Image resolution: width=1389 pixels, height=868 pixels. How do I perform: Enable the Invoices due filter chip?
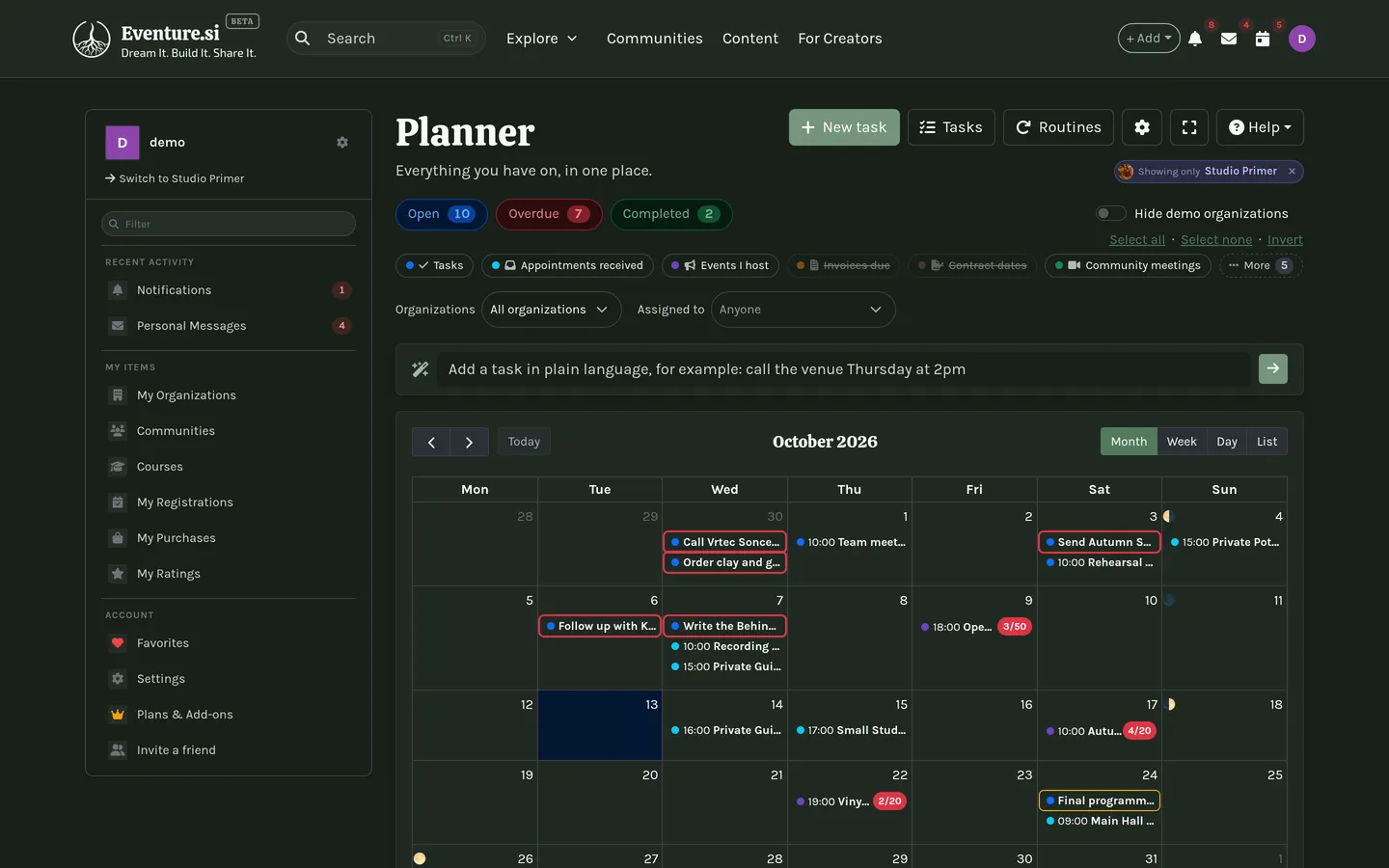coord(844,265)
